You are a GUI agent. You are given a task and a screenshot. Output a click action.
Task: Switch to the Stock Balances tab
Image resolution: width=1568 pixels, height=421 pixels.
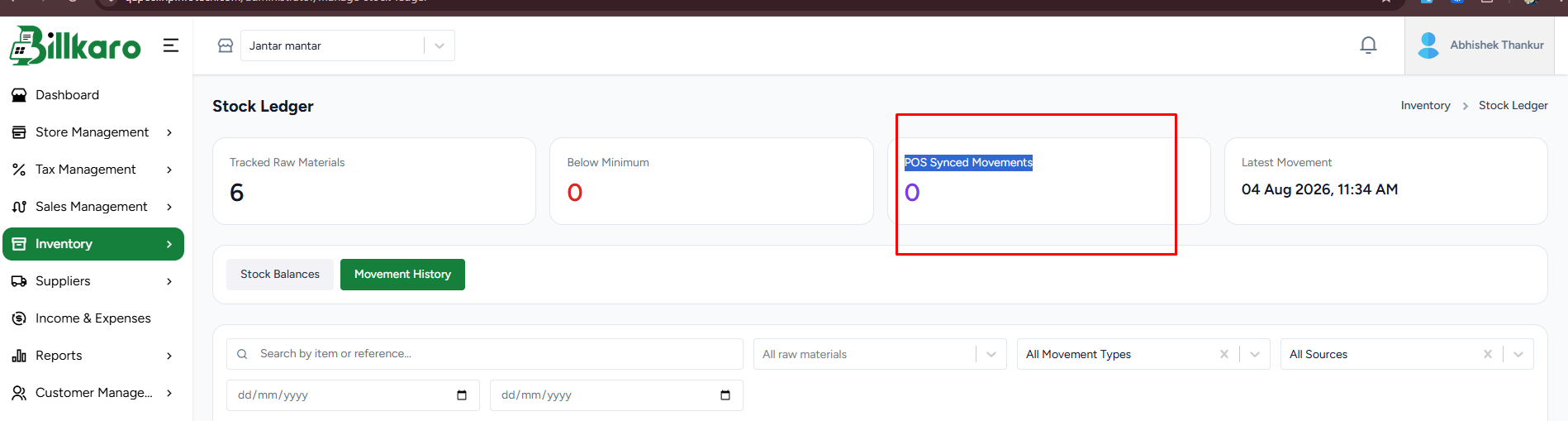pos(280,275)
